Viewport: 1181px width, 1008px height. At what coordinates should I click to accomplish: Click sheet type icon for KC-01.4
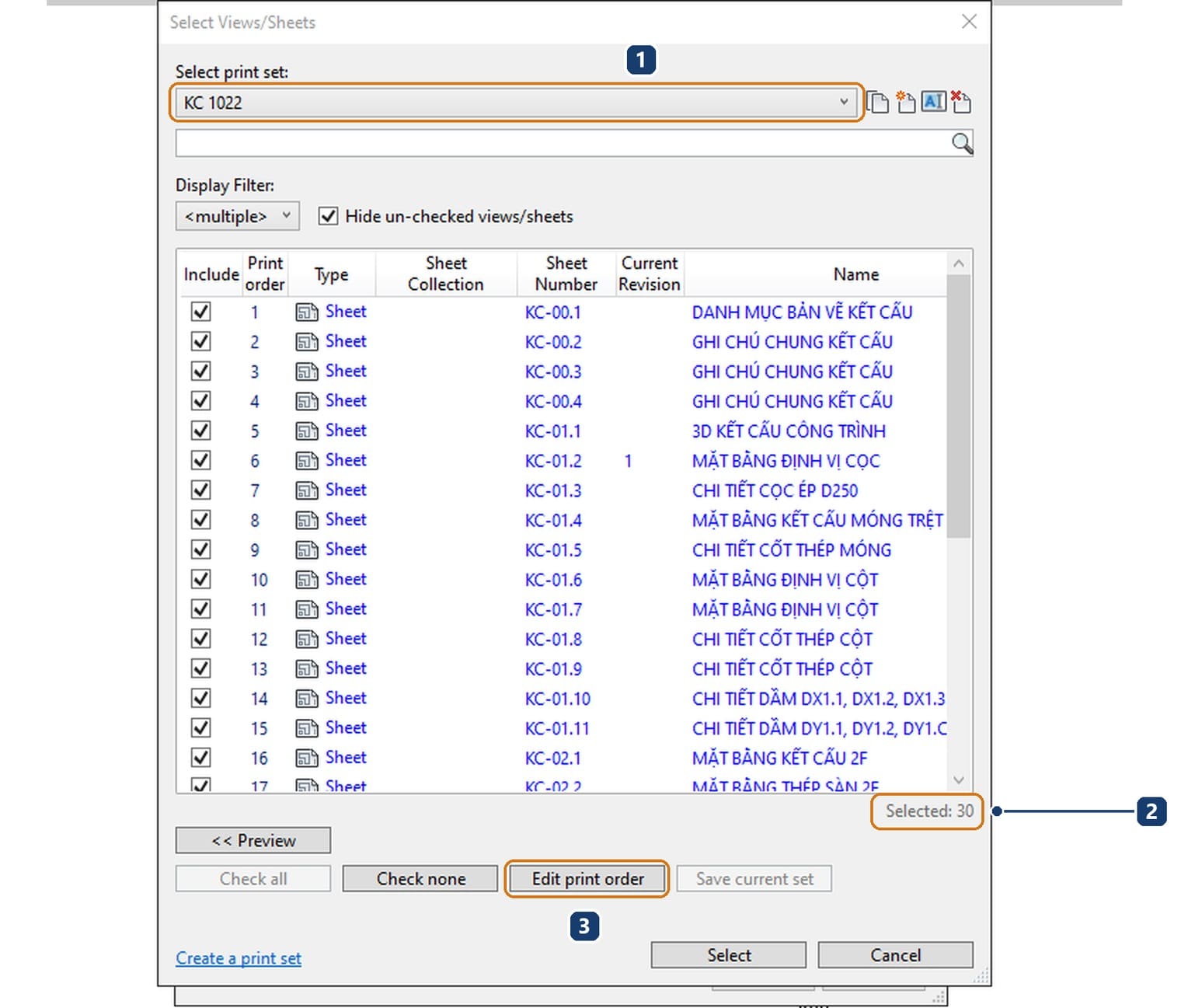click(307, 520)
